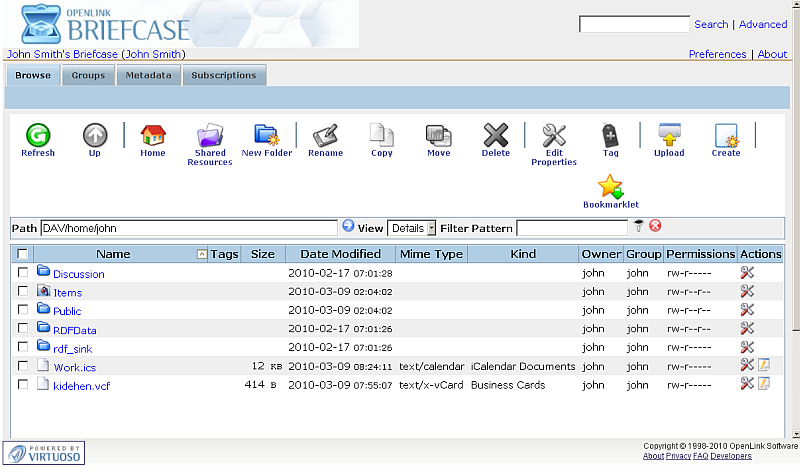Open Shared Resources from the toolbar
The height and width of the screenshot is (476, 800).
[x=210, y=135]
